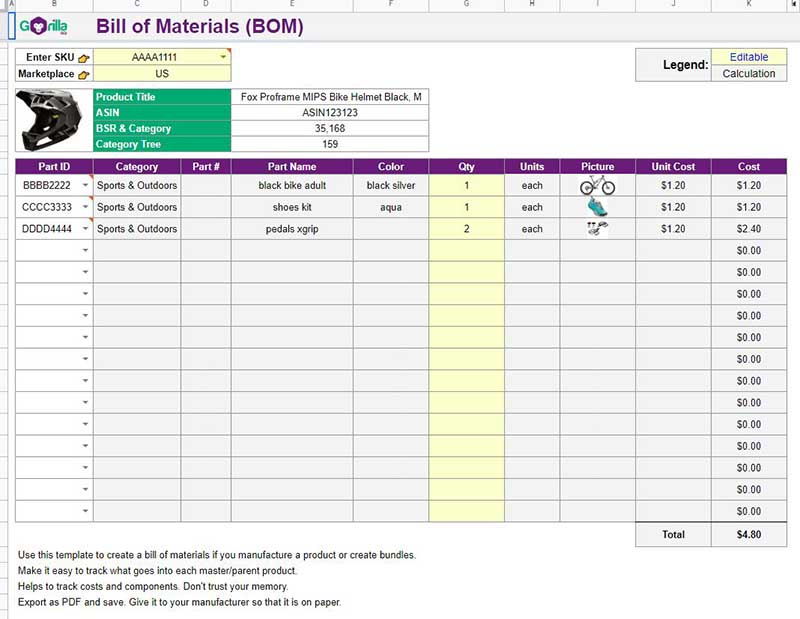The image size is (800, 619).
Task: Click the aqua shoe picture in CCCC3333 row
Action: [597, 207]
